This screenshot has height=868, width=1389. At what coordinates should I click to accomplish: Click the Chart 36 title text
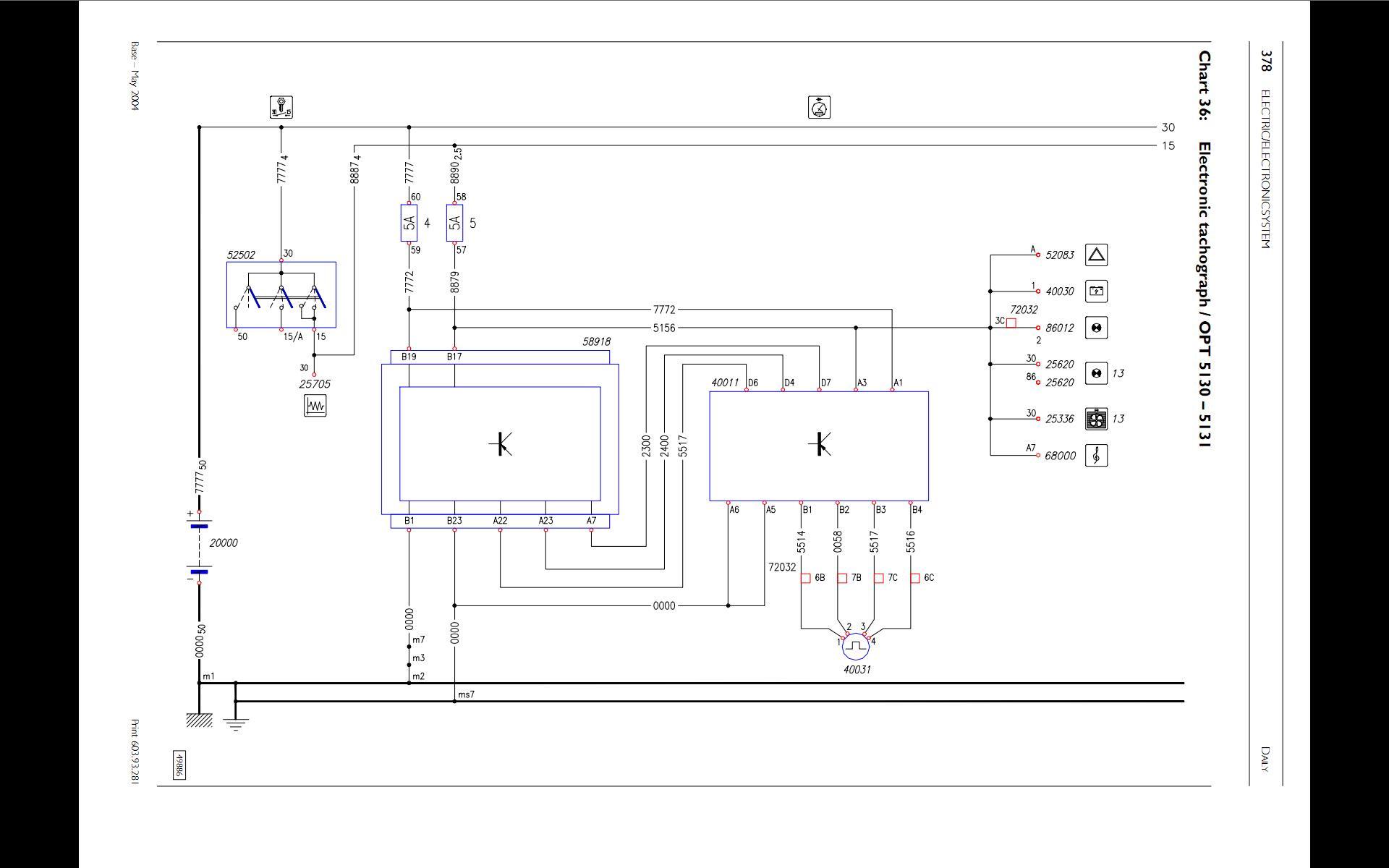pyautogui.click(x=1204, y=250)
